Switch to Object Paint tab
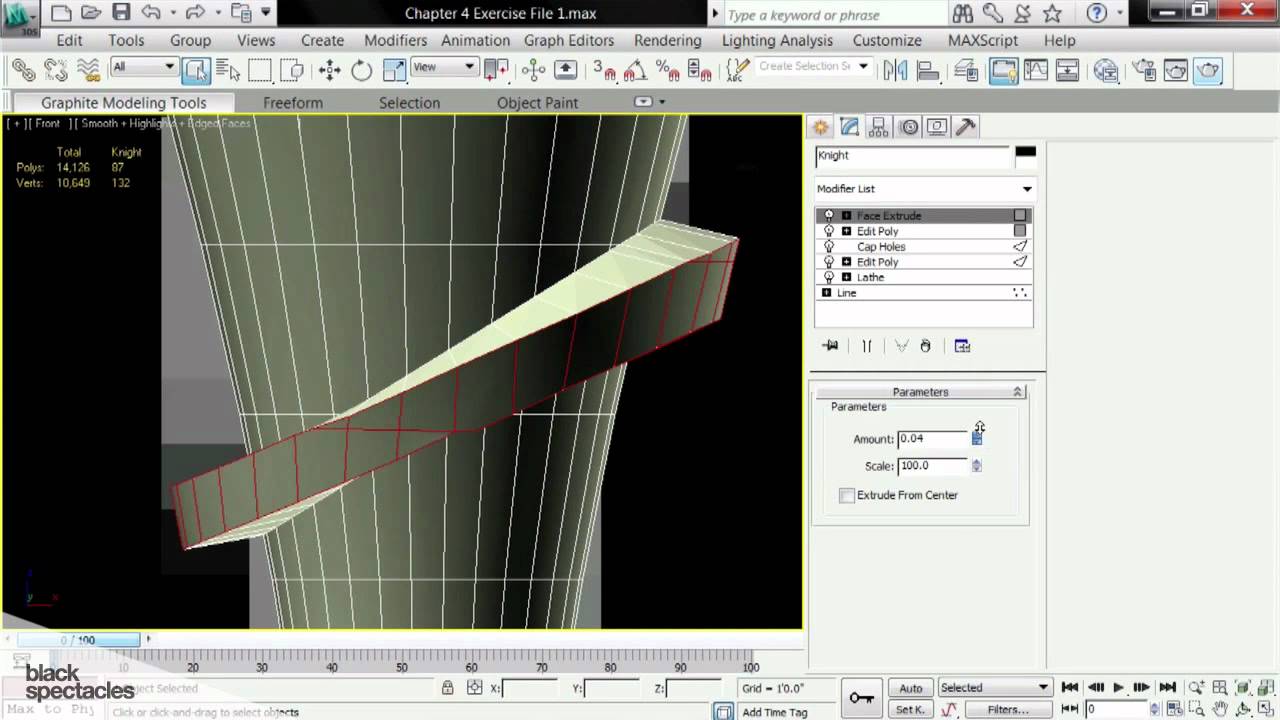 point(537,103)
